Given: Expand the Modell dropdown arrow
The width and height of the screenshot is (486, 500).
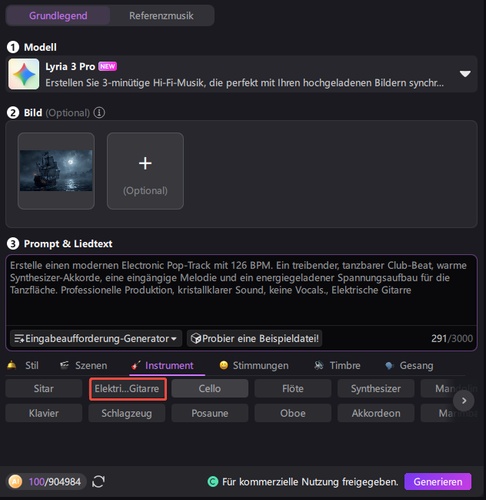Looking at the screenshot, I should tap(465, 74).
